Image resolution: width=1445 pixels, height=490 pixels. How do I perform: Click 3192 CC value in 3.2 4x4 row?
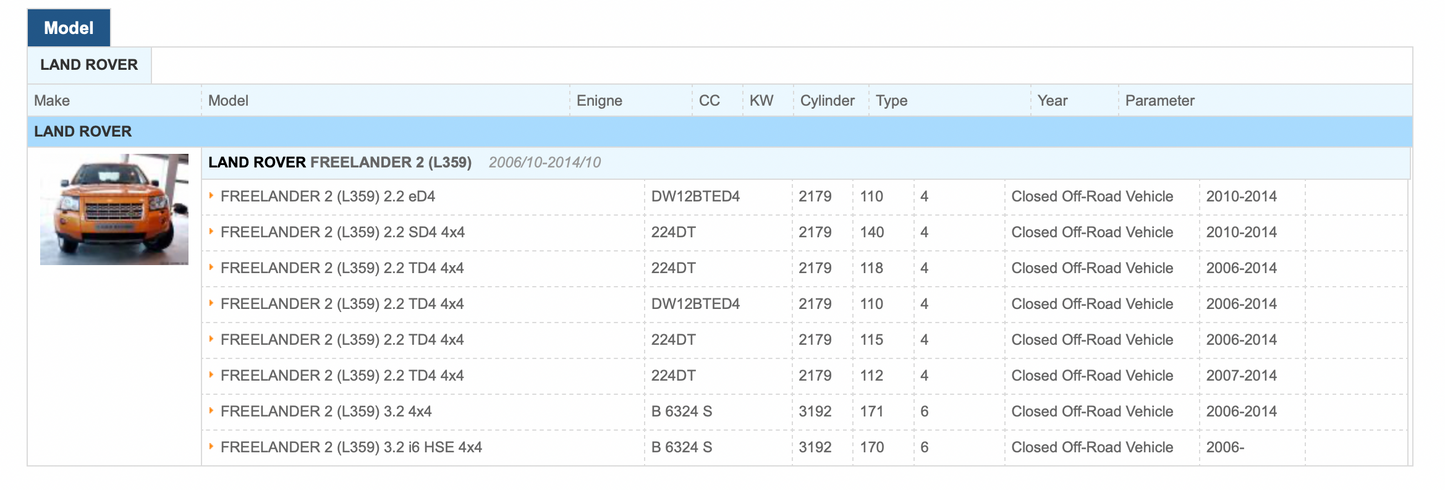(x=815, y=411)
